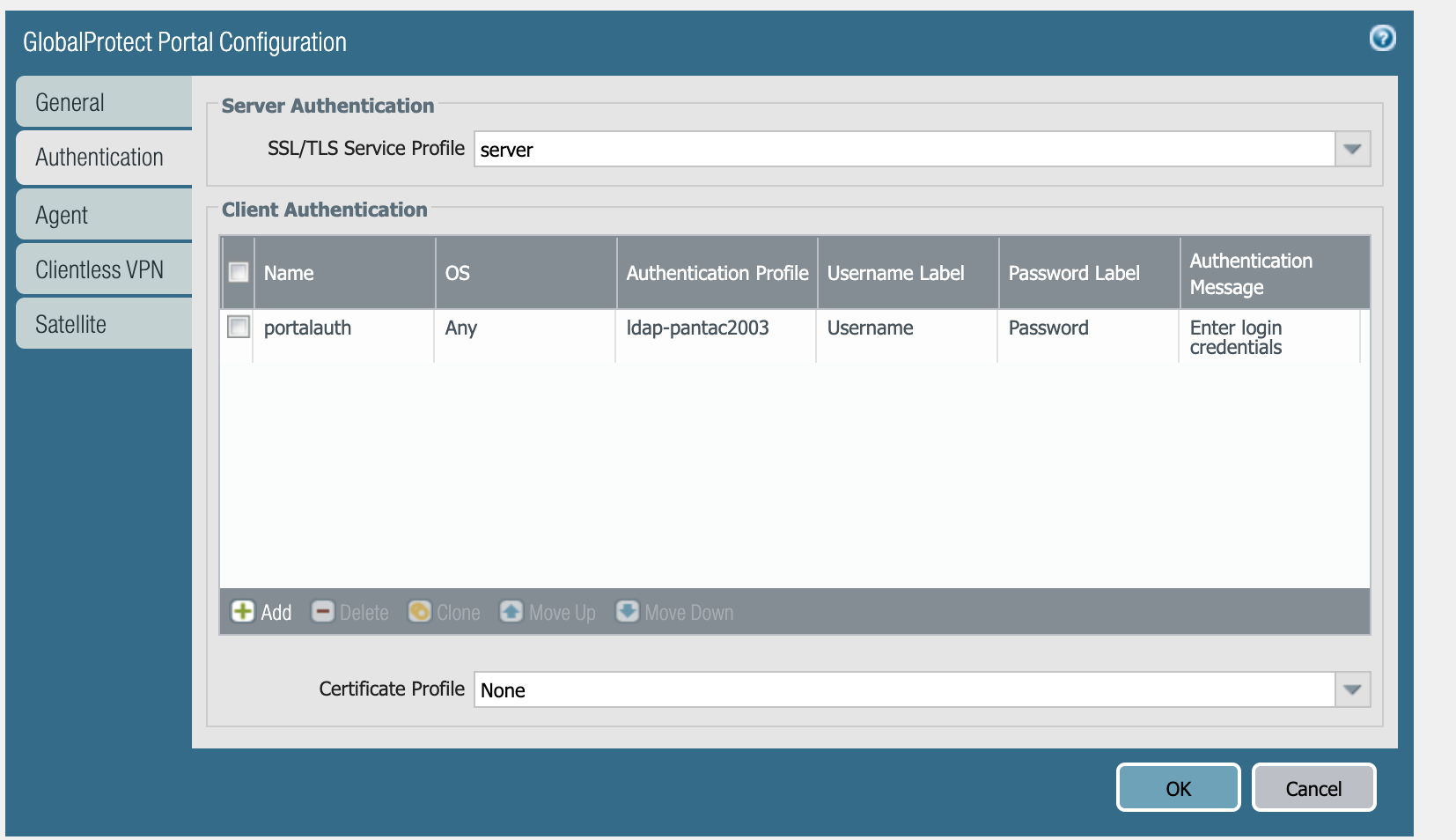Click the Clone icon in toolbar
The height and width of the screenshot is (840, 1456).
click(420, 612)
